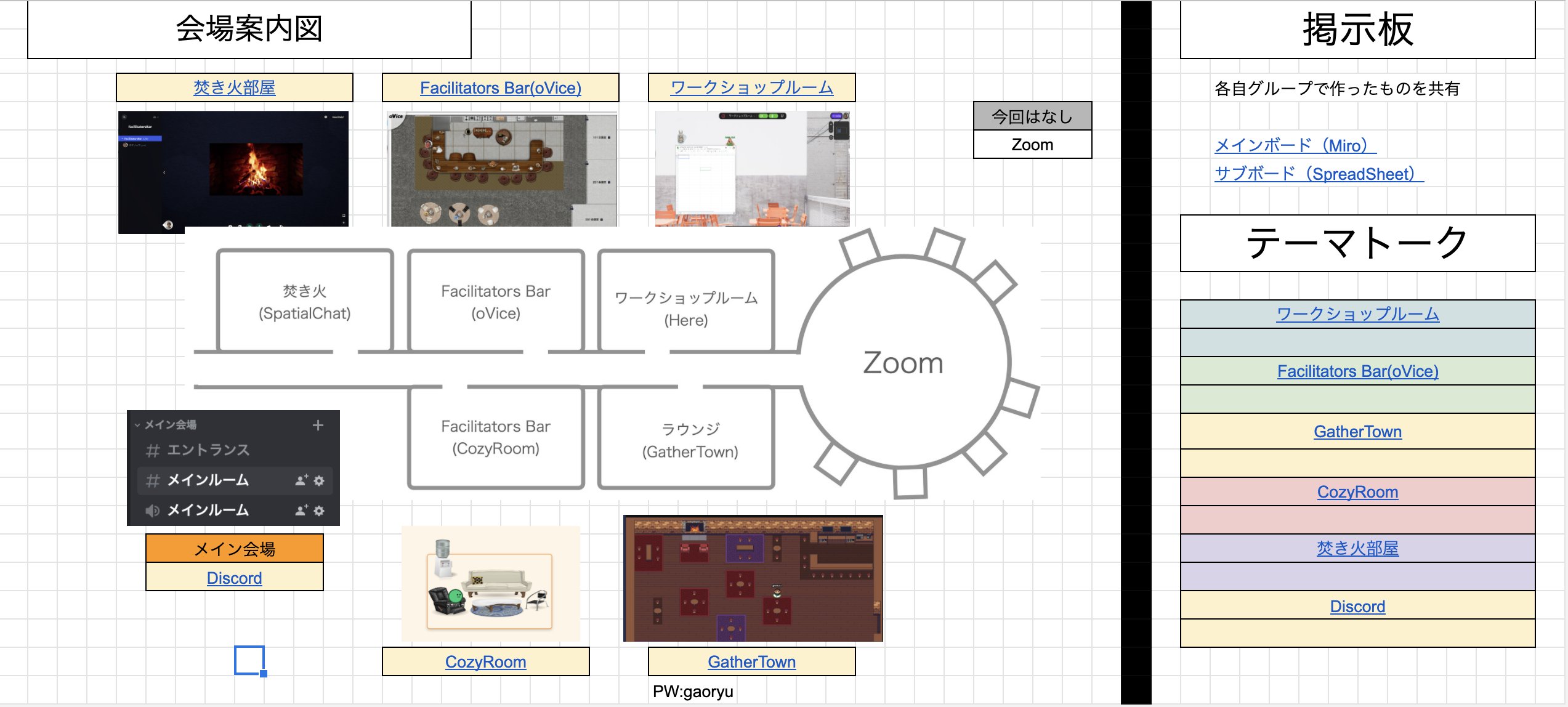Click the plus icon beside メイン会場 in Discord image
1568x707 pixels.
[318, 425]
